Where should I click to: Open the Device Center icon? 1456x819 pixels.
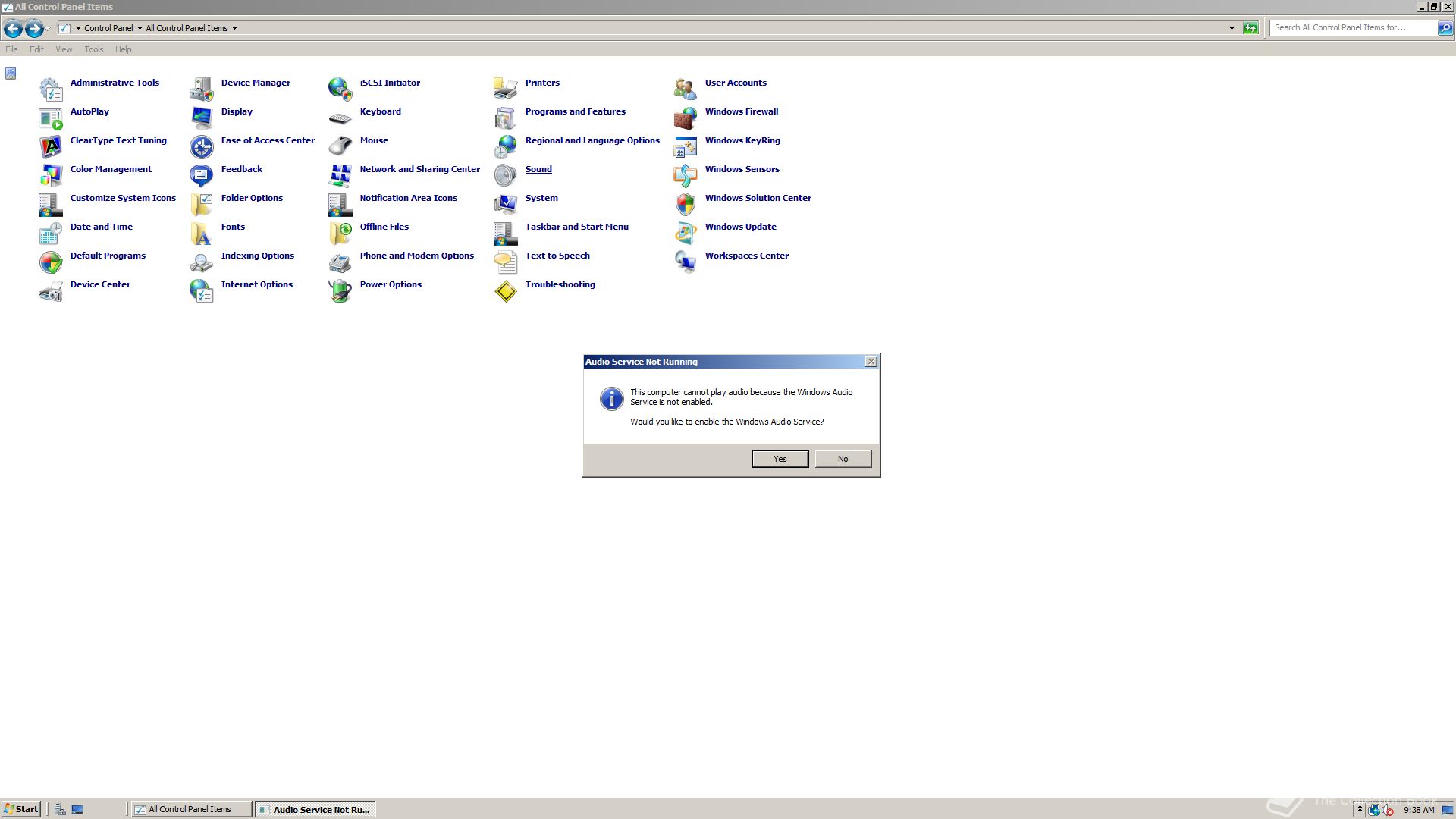(x=51, y=290)
